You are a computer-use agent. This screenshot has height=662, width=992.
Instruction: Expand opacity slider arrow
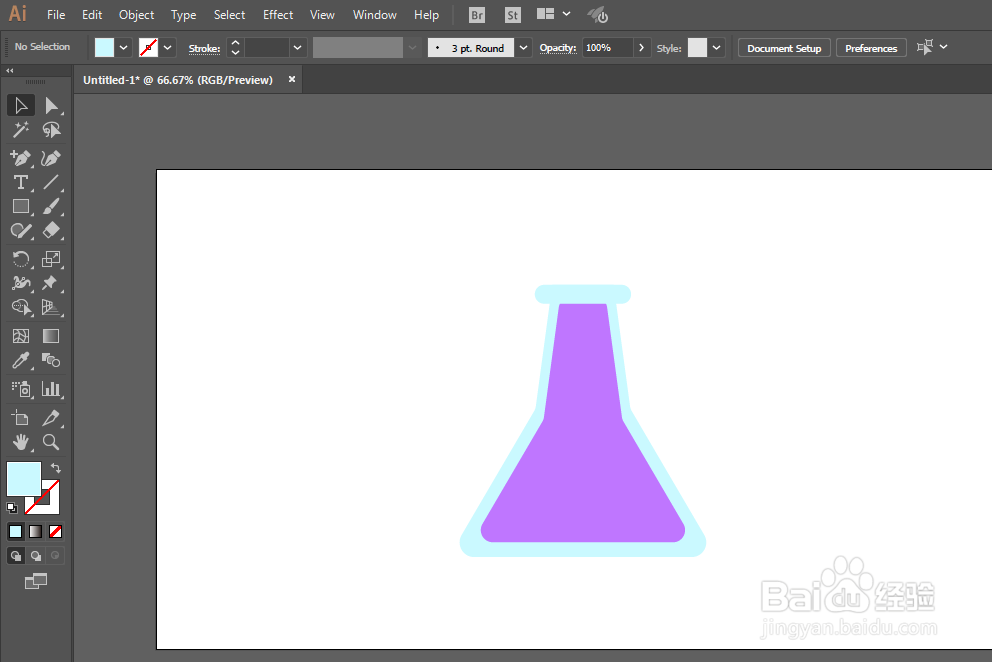point(641,47)
